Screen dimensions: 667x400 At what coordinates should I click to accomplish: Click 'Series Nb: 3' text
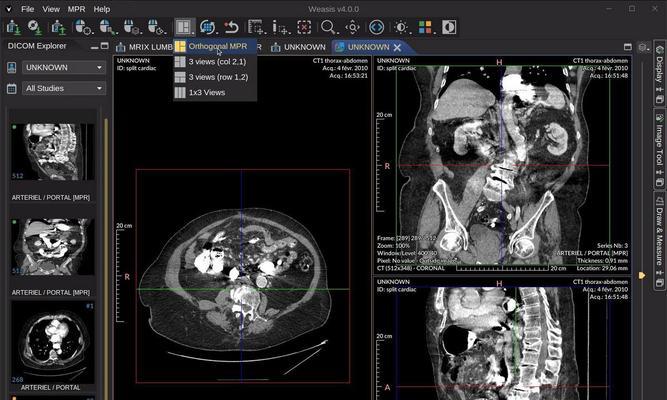(x=613, y=246)
